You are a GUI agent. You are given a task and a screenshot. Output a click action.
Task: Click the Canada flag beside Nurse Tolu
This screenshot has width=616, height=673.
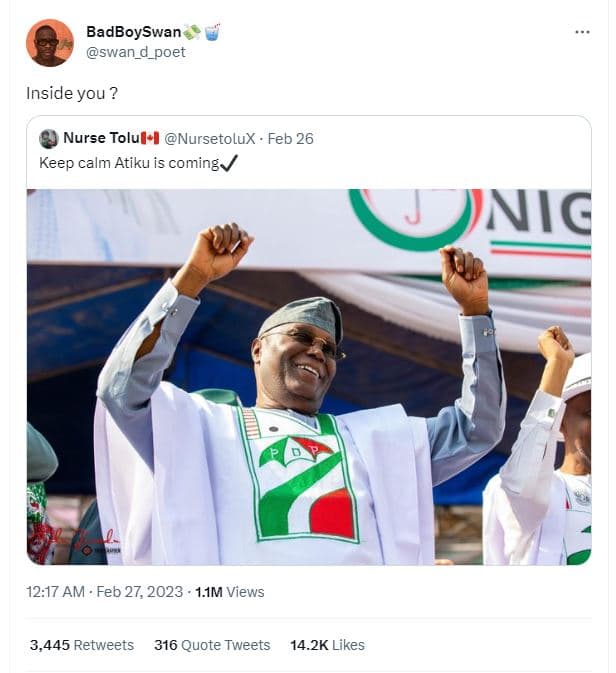click(x=150, y=139)
